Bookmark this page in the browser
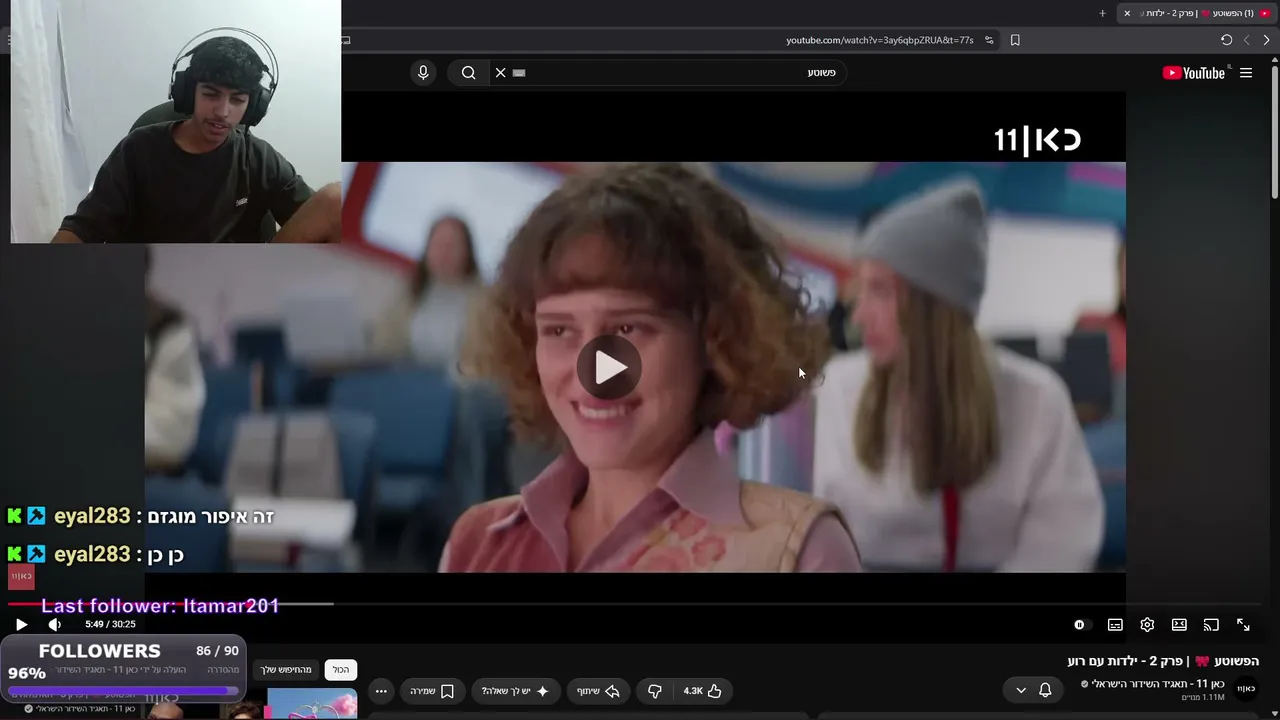This screenshot has height=720, width=1280. [x=1015, y=40]
